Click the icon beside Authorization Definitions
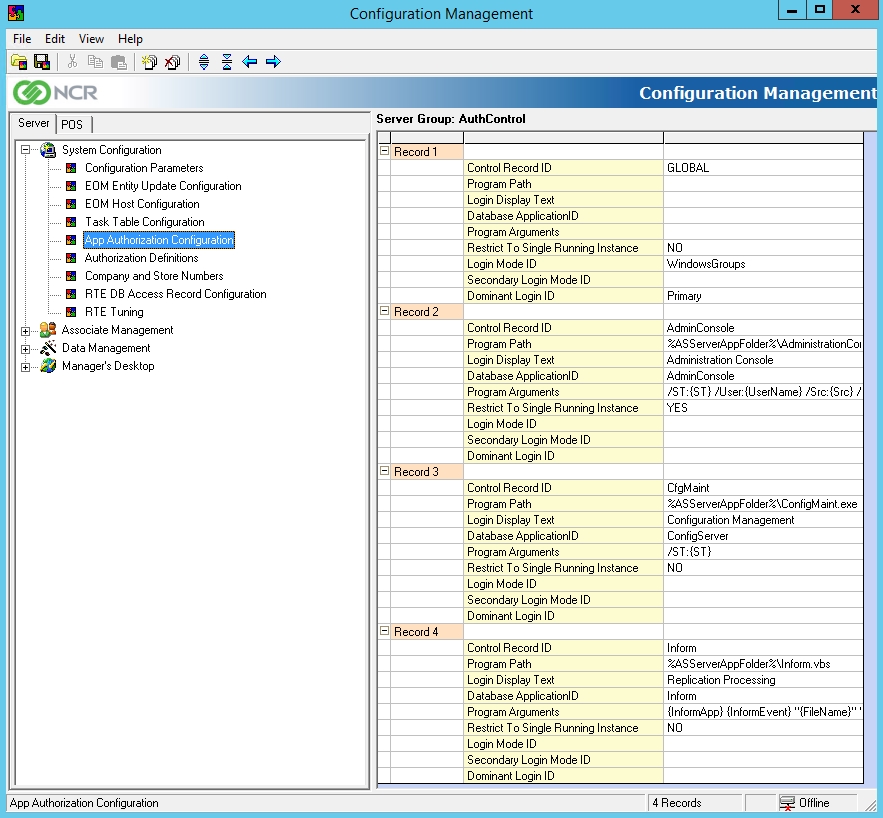This screenshot has height=818, width=883. coord(71,258)
